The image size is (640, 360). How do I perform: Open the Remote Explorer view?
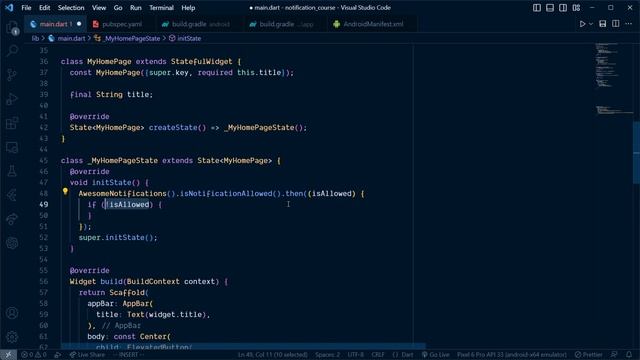pyautogui.click(x=12, y=147)
